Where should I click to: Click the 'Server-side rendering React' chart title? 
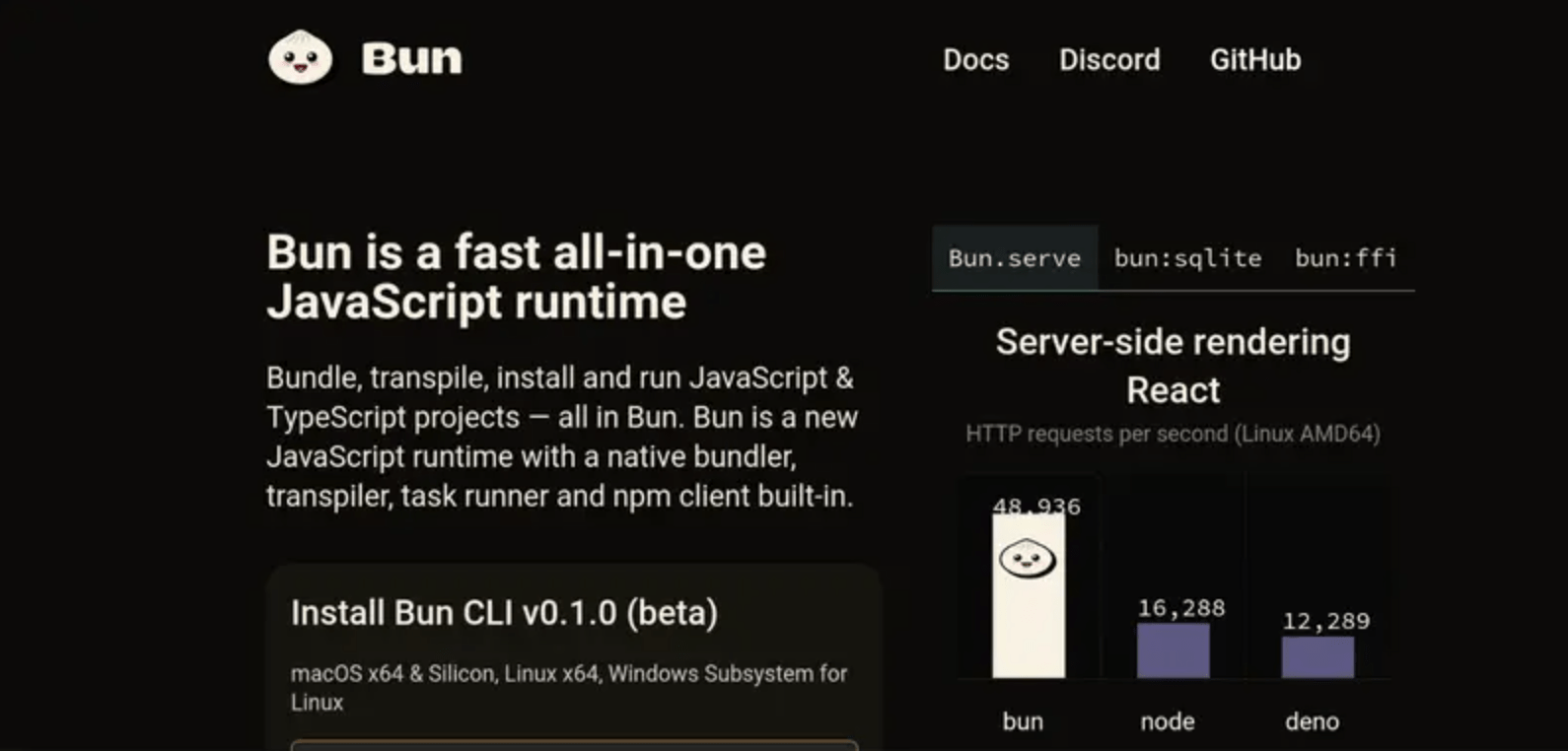click(x=1174, y=366)
